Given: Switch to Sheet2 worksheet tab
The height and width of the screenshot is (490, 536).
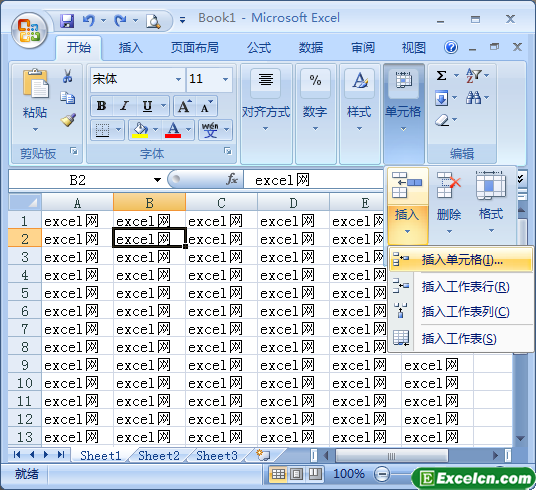Looking at the screenshot, I should pos(159,455).
